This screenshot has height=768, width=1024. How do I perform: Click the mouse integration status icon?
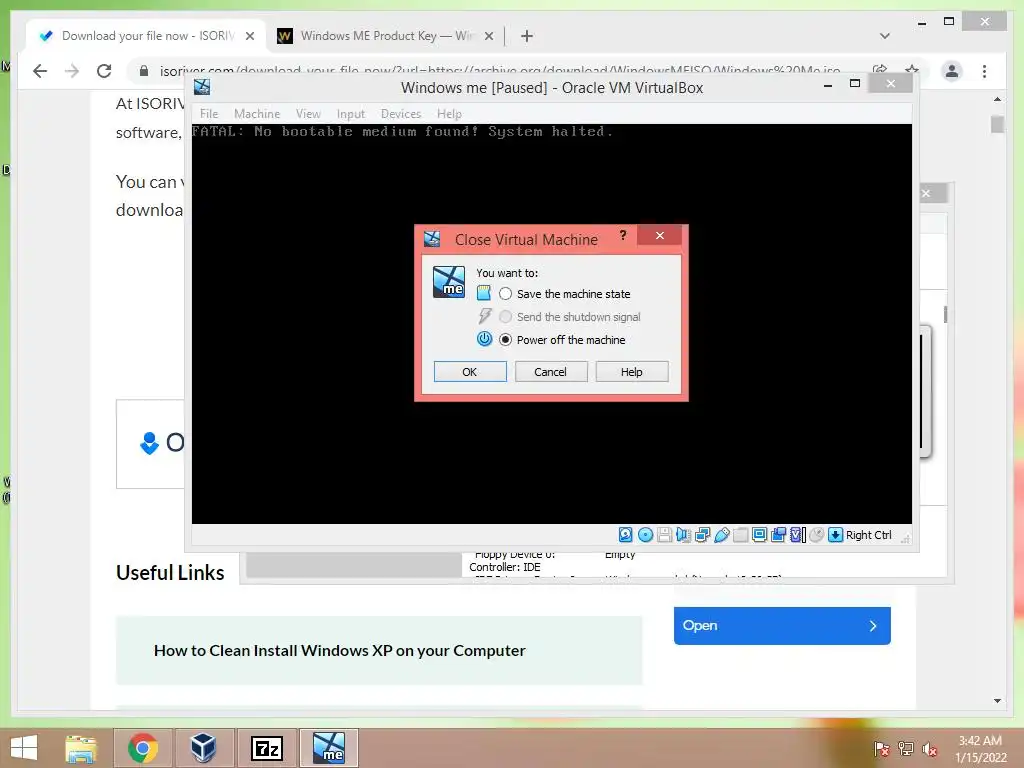(816, 535)
